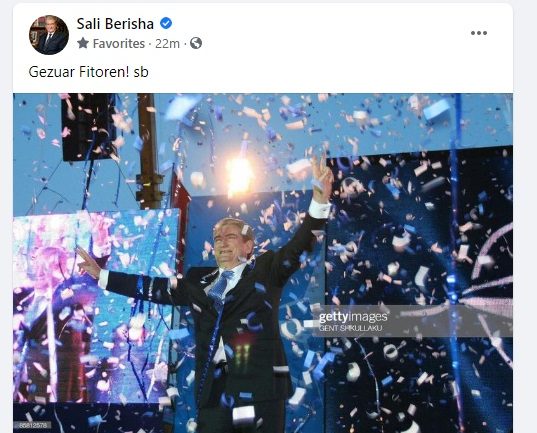The height and width of the screenshot is (433, 537).
Task: Click the bright stage light flare
Action: (x=239, y=176)
